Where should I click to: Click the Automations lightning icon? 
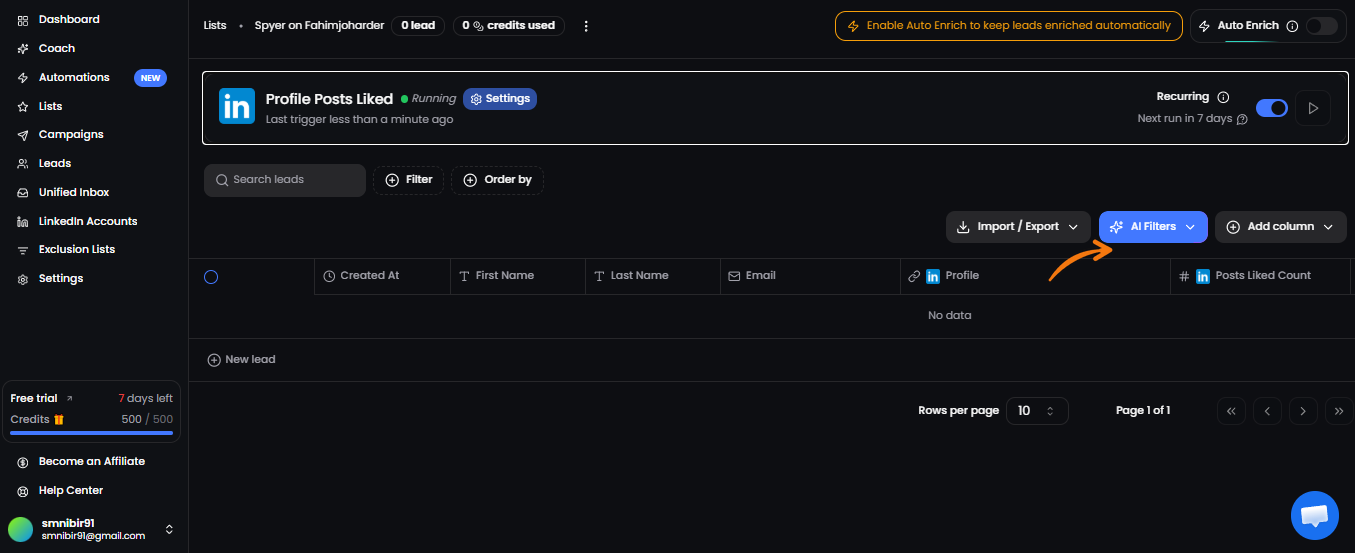[23, 77]
